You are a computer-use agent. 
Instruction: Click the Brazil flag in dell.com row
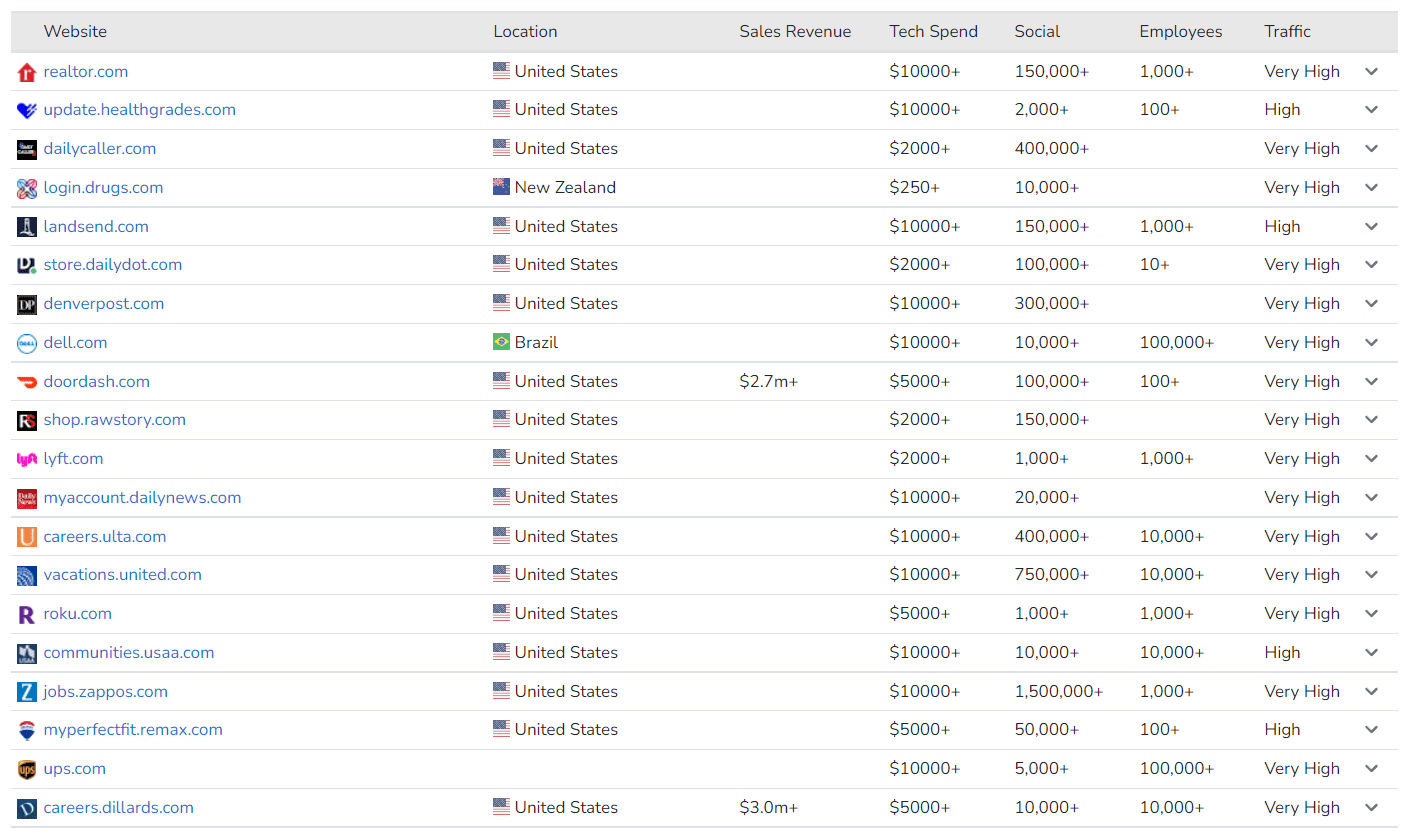[x=501, y=342]
